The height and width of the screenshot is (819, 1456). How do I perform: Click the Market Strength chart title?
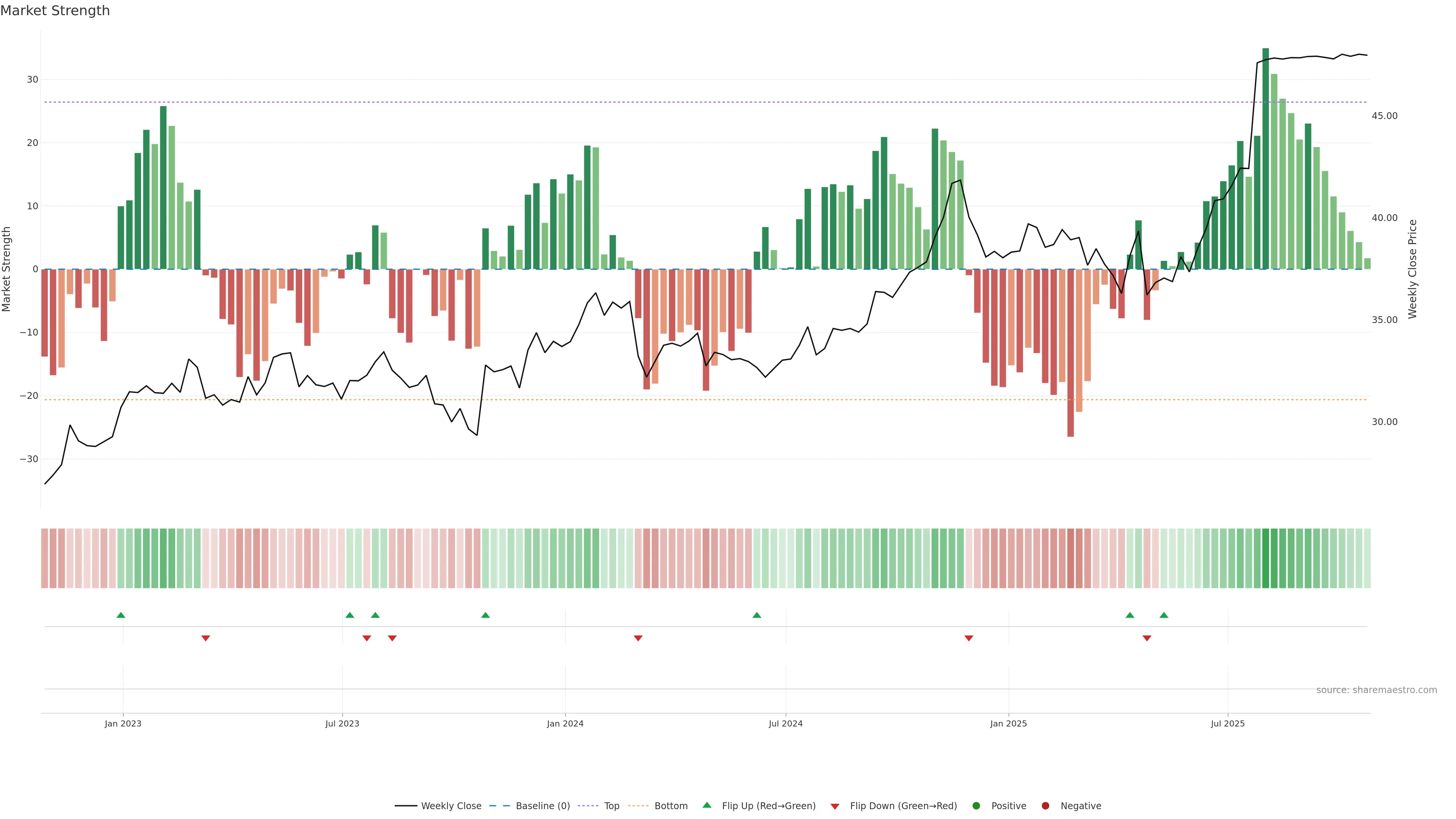click(55, 11)
